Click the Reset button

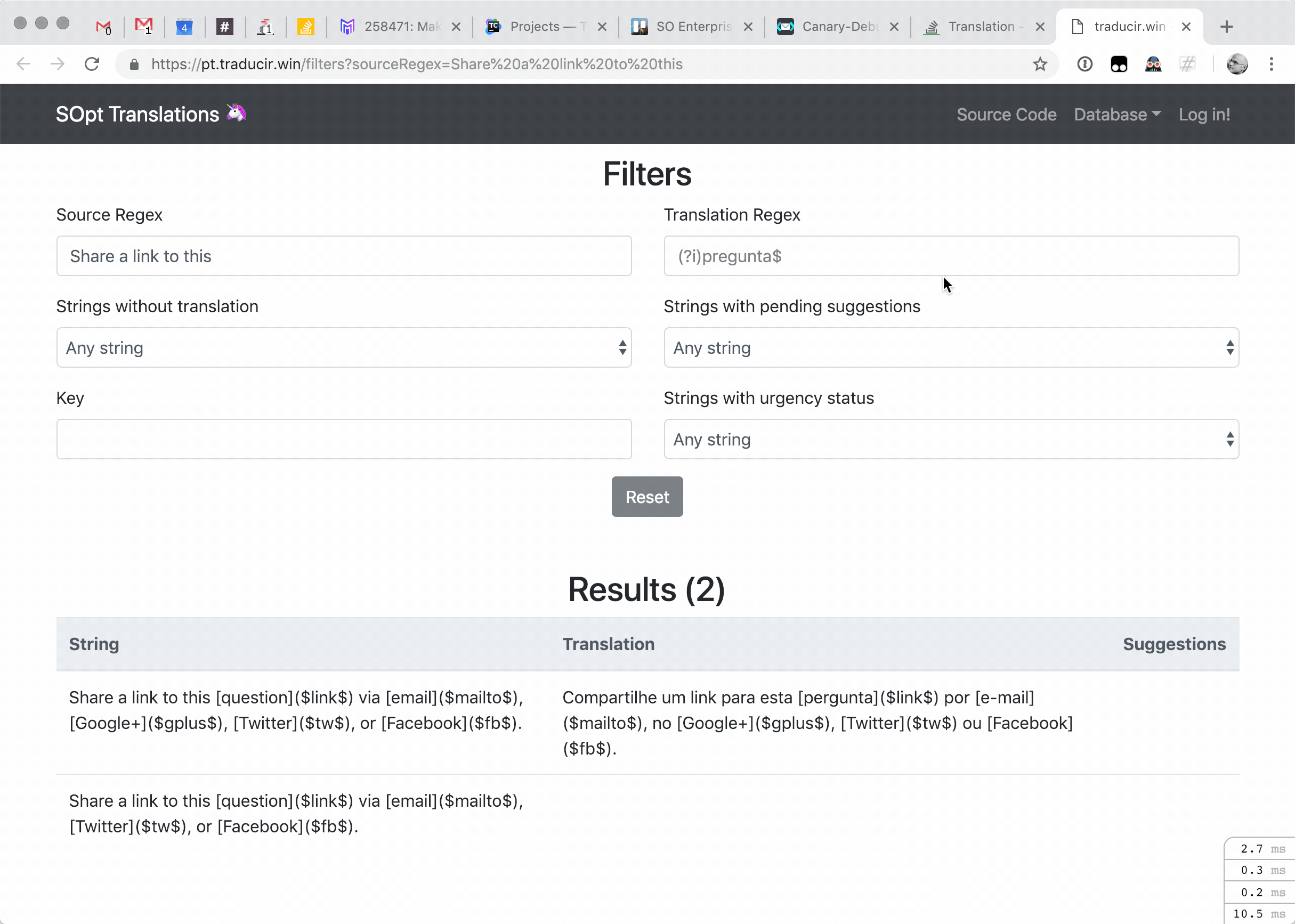point(647,497)
